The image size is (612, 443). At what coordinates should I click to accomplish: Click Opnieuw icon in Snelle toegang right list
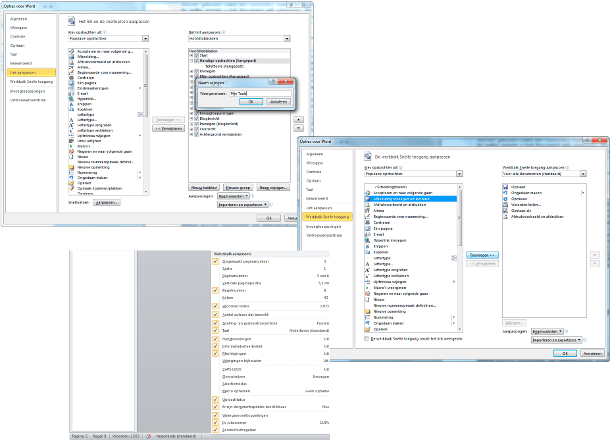[505, 199]
